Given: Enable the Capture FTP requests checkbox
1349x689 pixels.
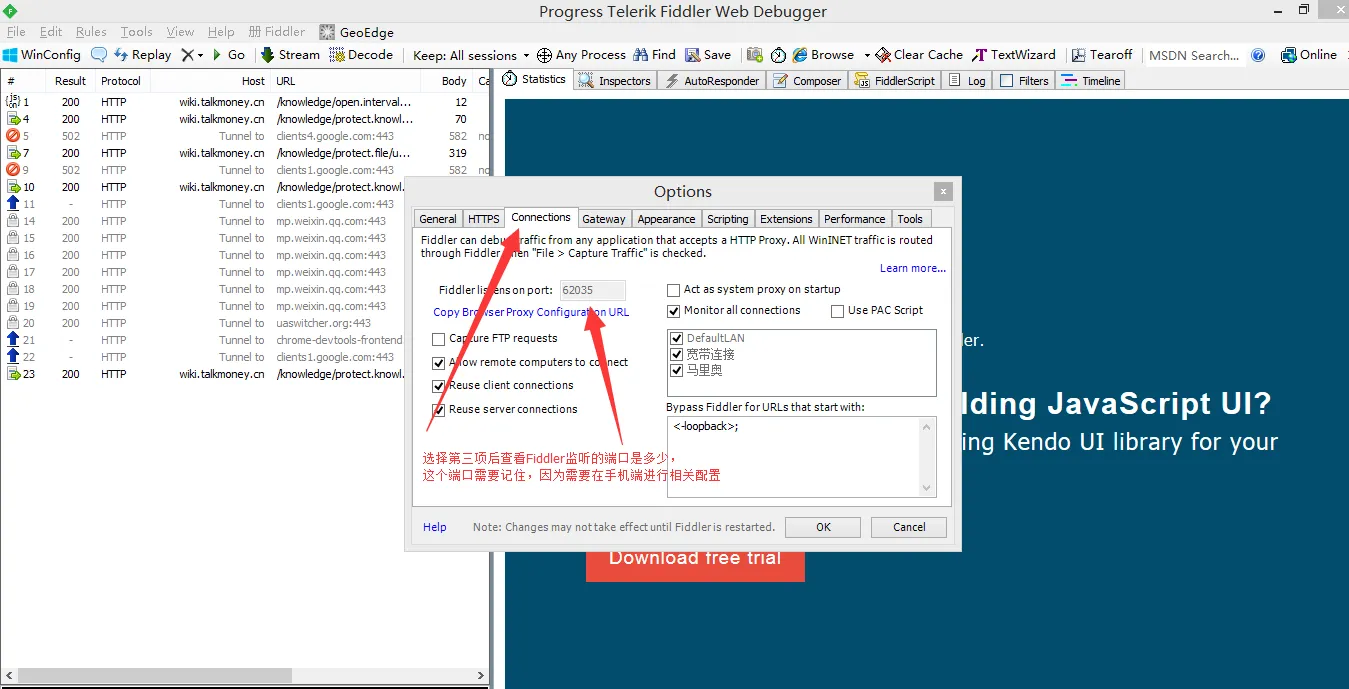Looking at the screenshot, I should 438,339.
